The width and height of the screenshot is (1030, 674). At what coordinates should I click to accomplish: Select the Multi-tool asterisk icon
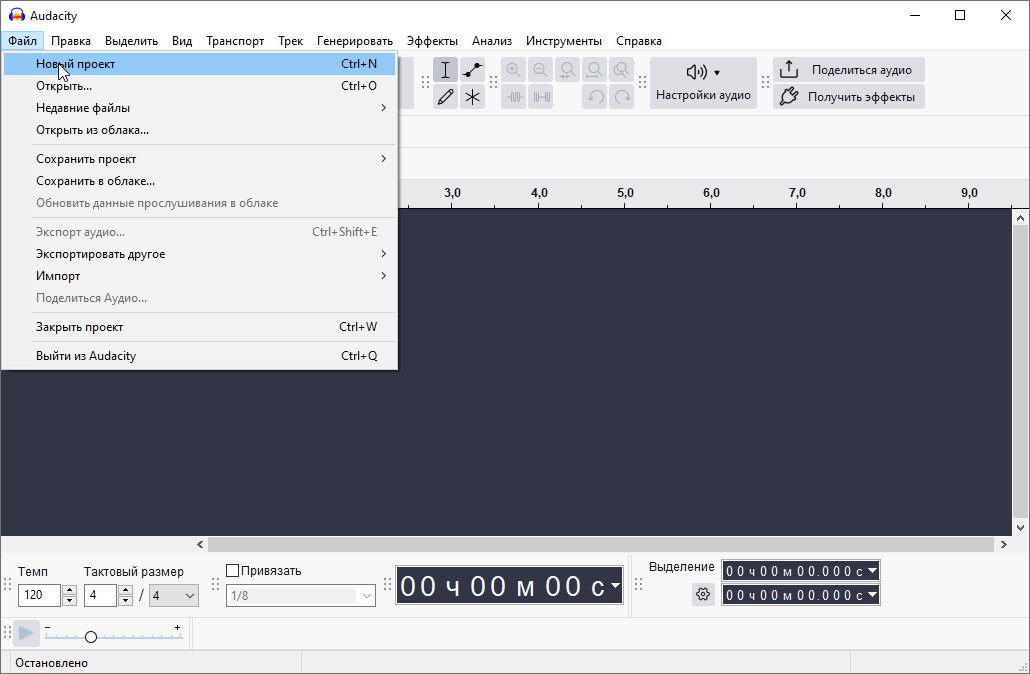click(x=472, y=97)
